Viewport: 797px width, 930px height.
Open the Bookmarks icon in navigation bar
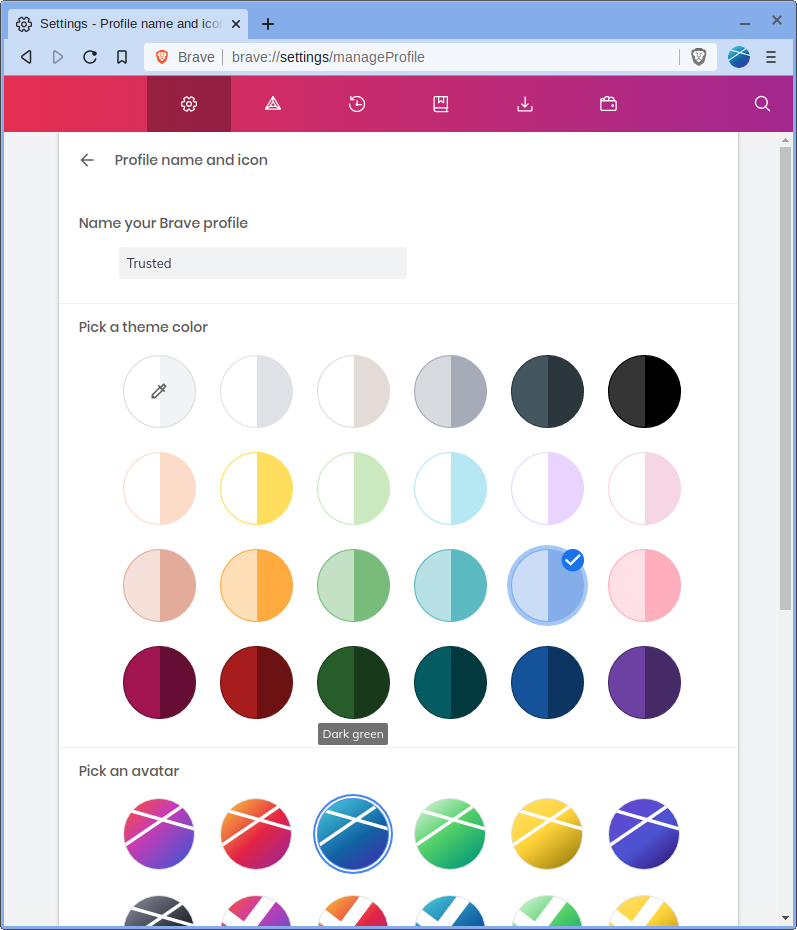(441, 104)
